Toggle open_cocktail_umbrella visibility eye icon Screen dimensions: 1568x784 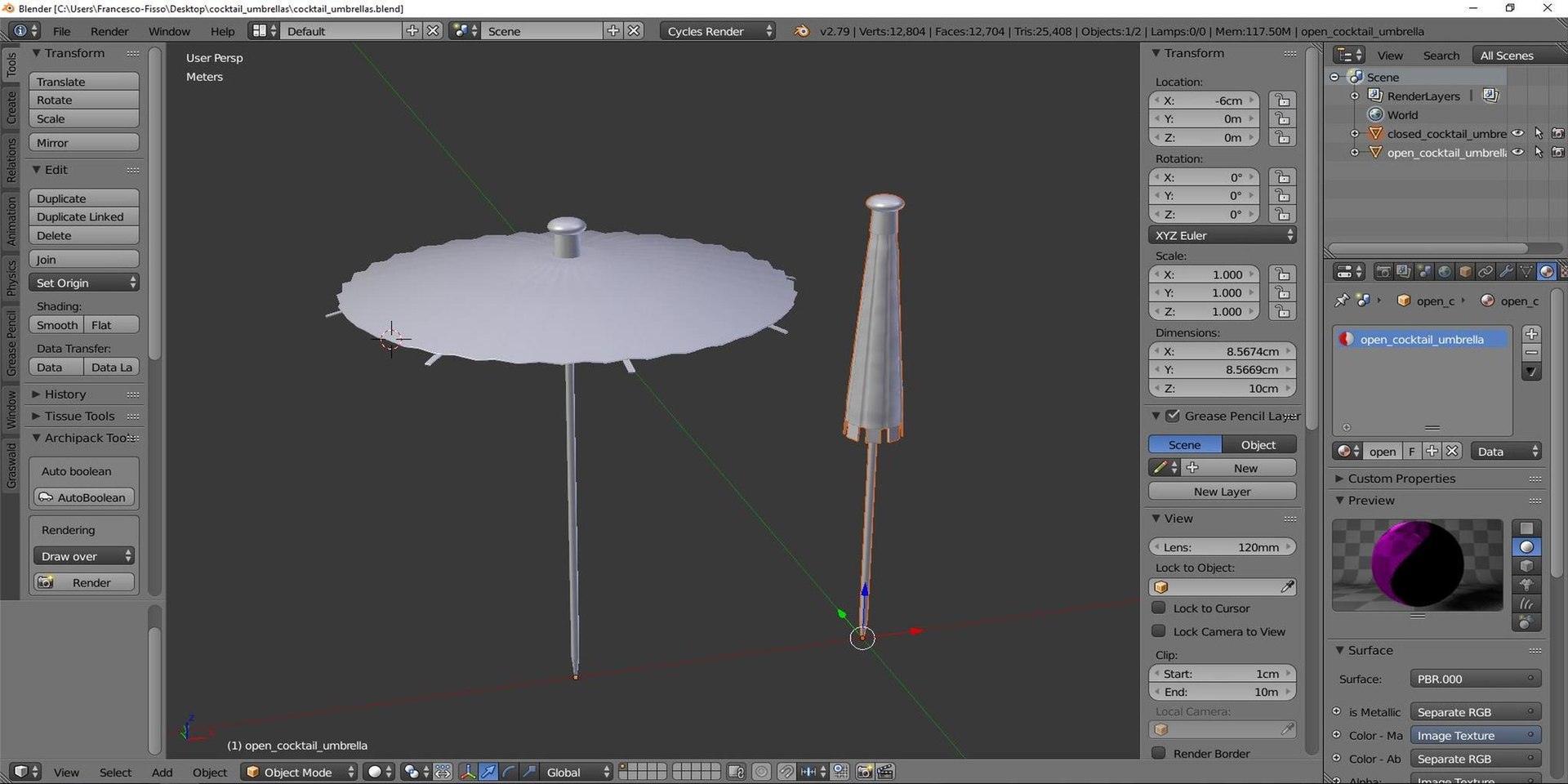(1518, 152)
